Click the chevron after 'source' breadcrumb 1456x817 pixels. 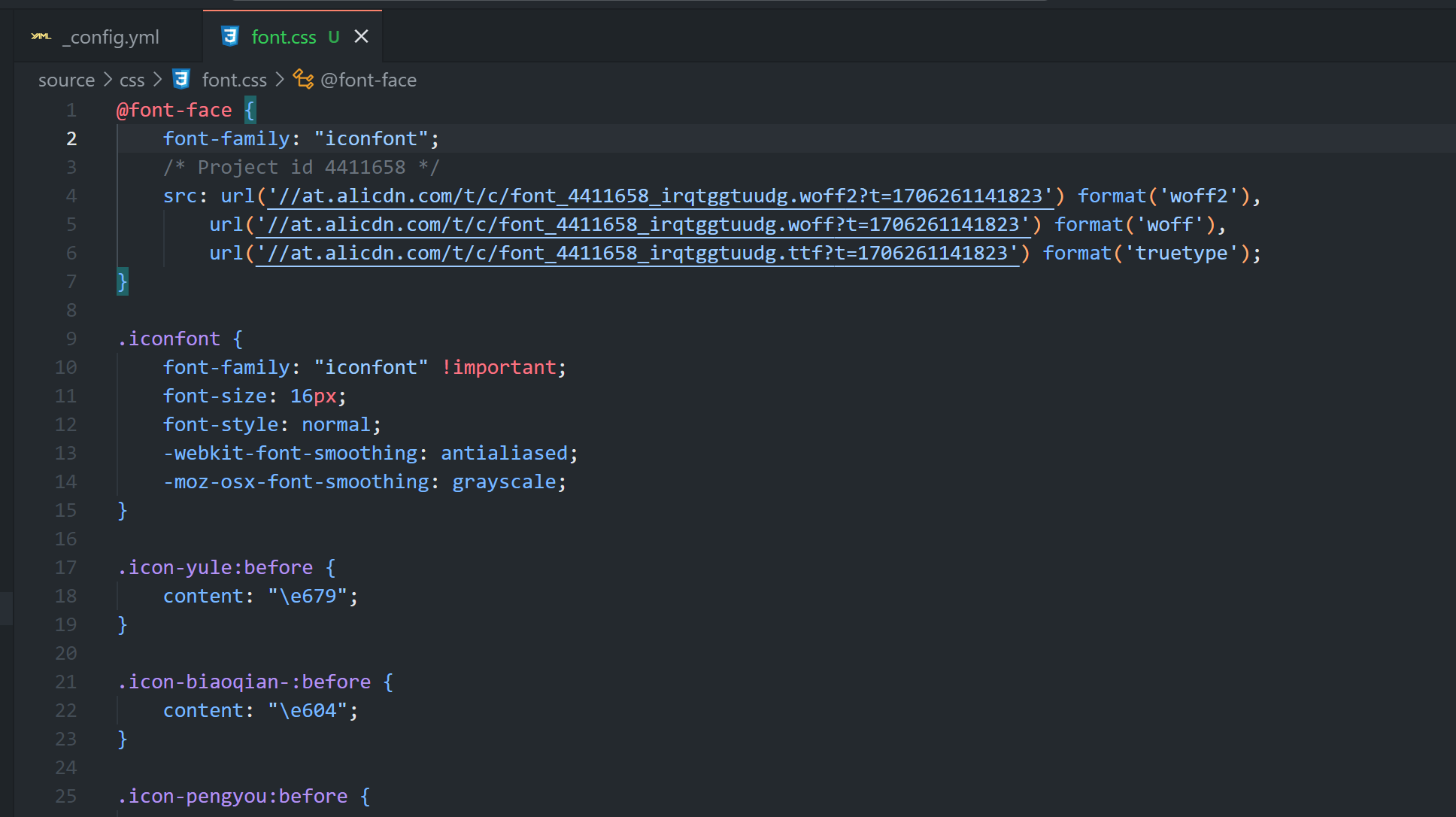tap(108, 80)
